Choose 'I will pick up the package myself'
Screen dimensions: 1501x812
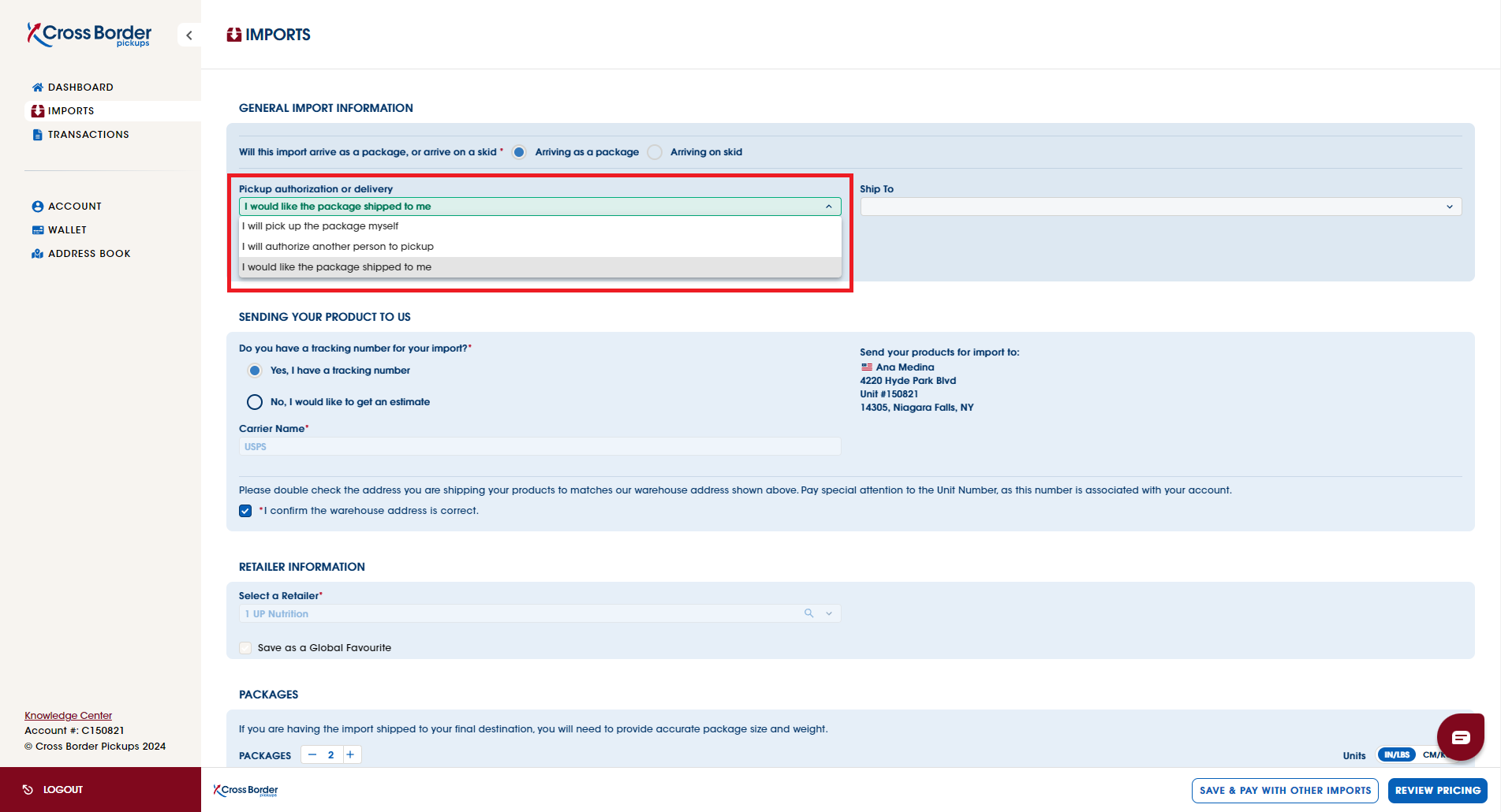tap(540, 226)
